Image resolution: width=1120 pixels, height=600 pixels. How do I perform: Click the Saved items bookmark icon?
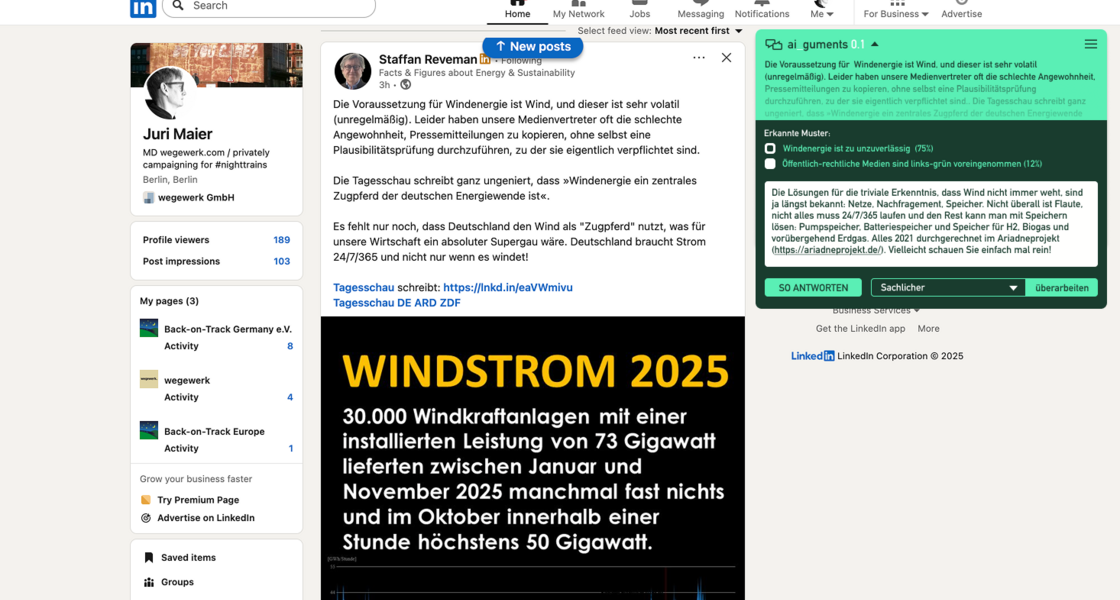click(149, 558)
